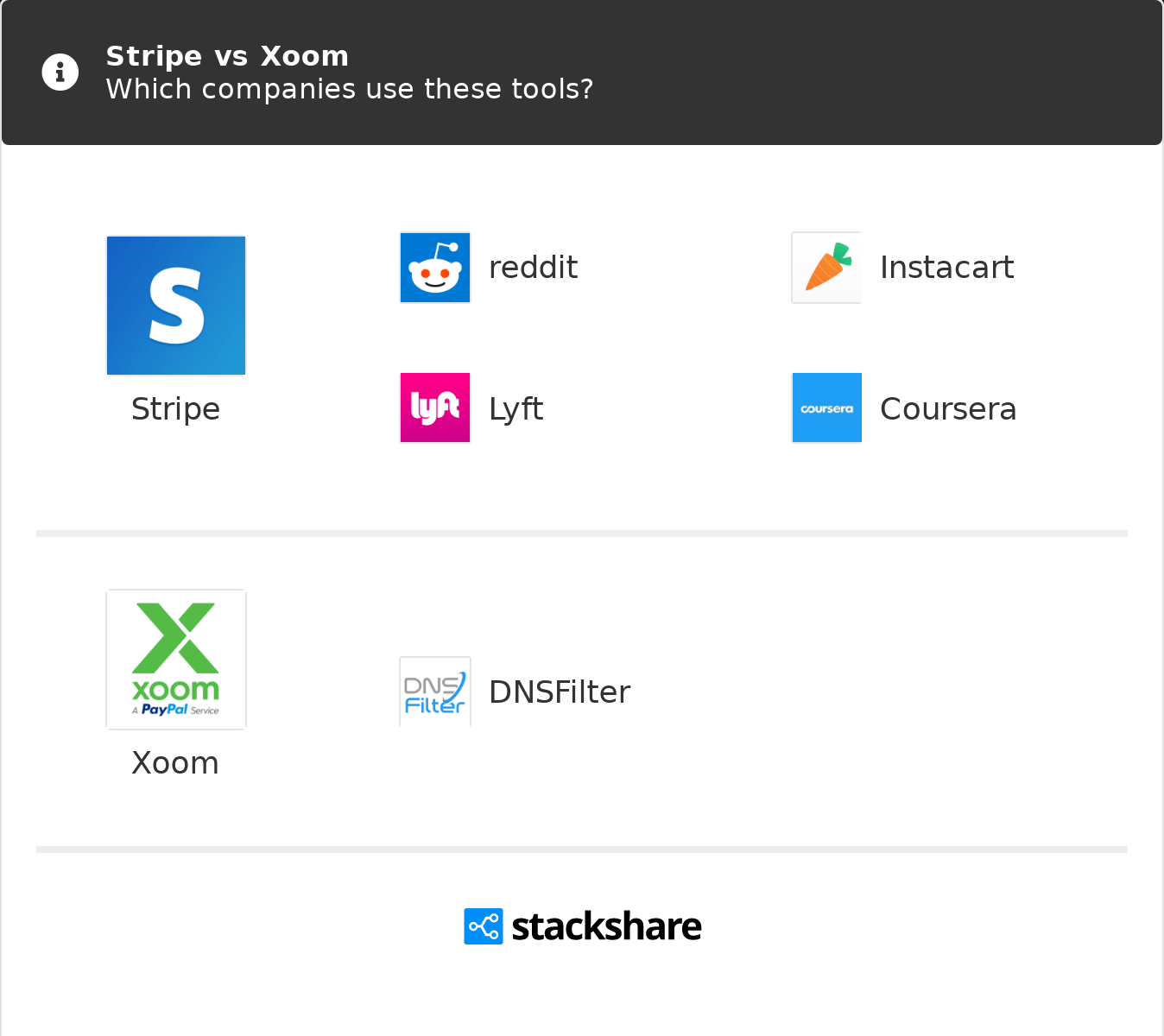Click the Xoom logo icon
Viewport: 1164px width, 1036px height.
pyautogui.click(x=176, y=660)
